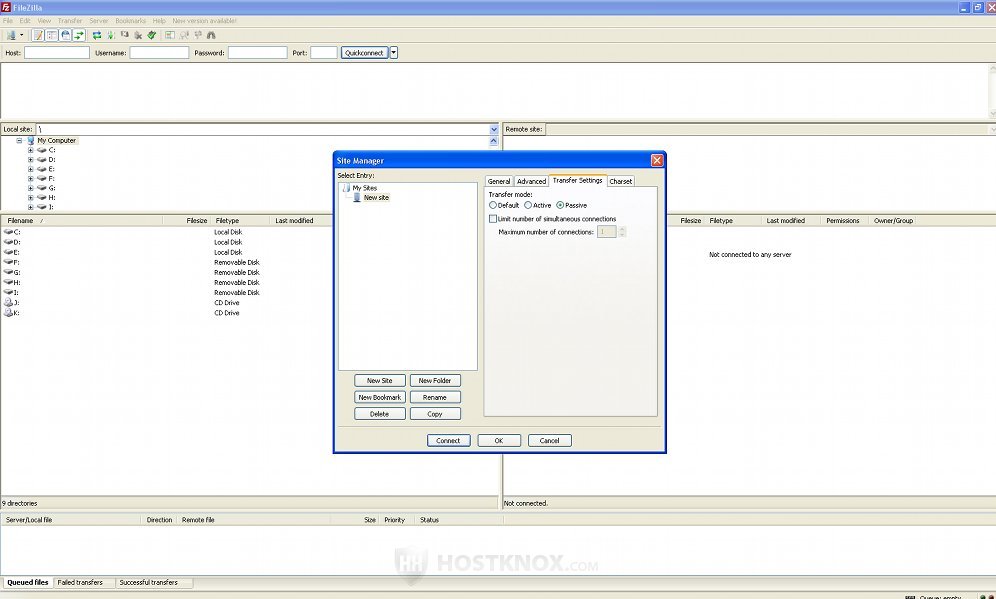Click the New Site button

[x=379, y=380]
